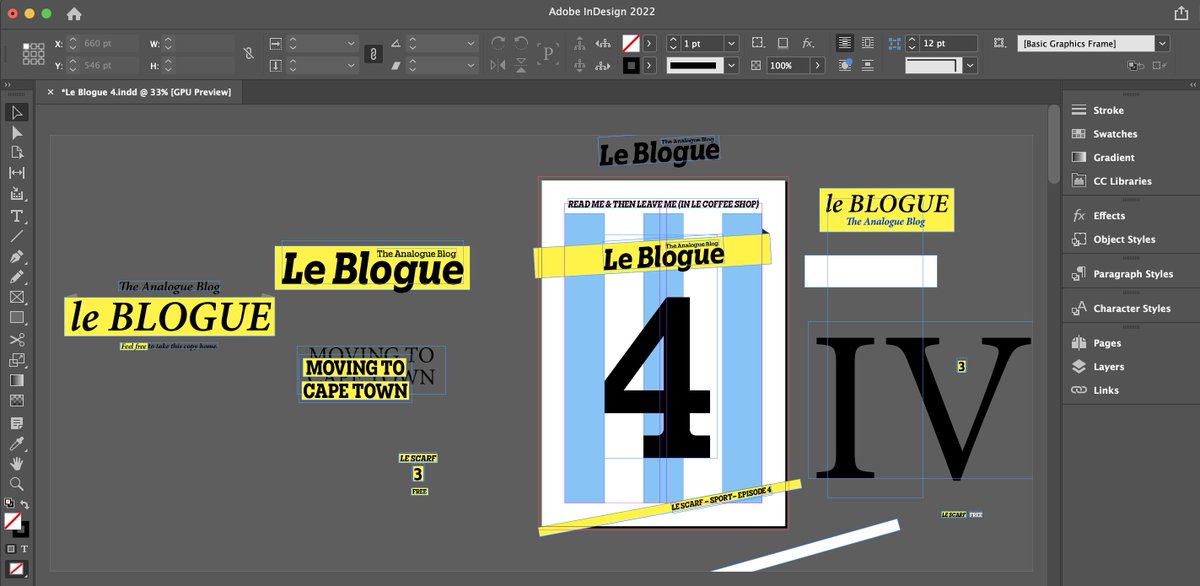Select the Rectangle Frame tool

[17, 297]
